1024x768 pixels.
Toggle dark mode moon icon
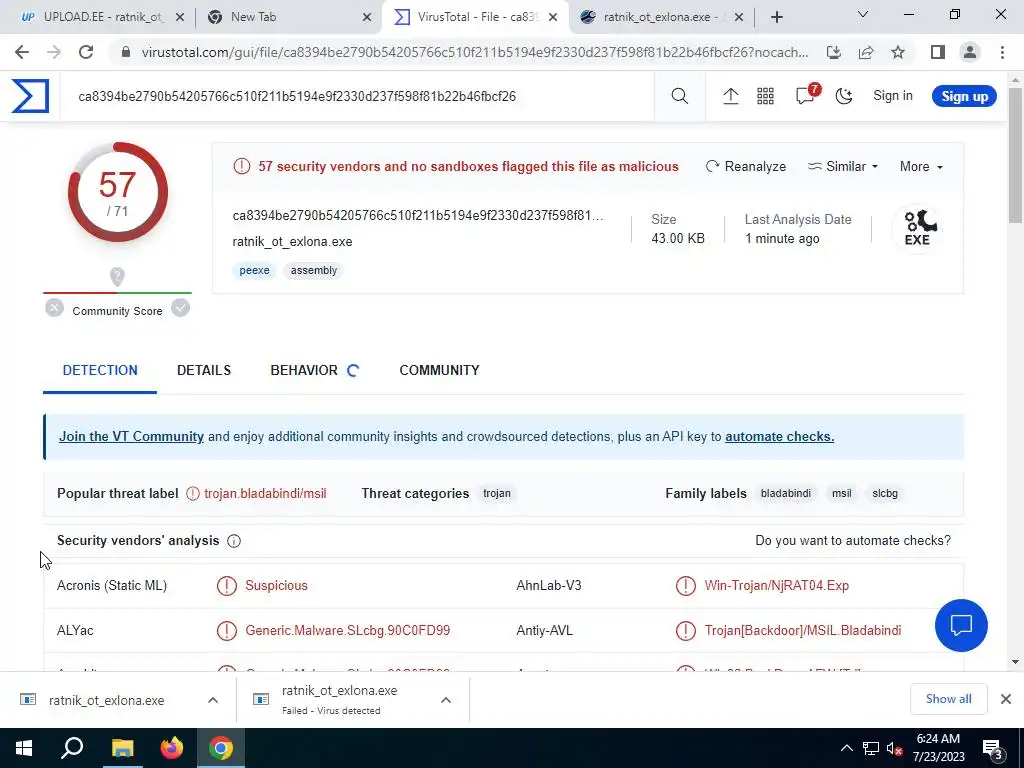[x=844, y=97]
